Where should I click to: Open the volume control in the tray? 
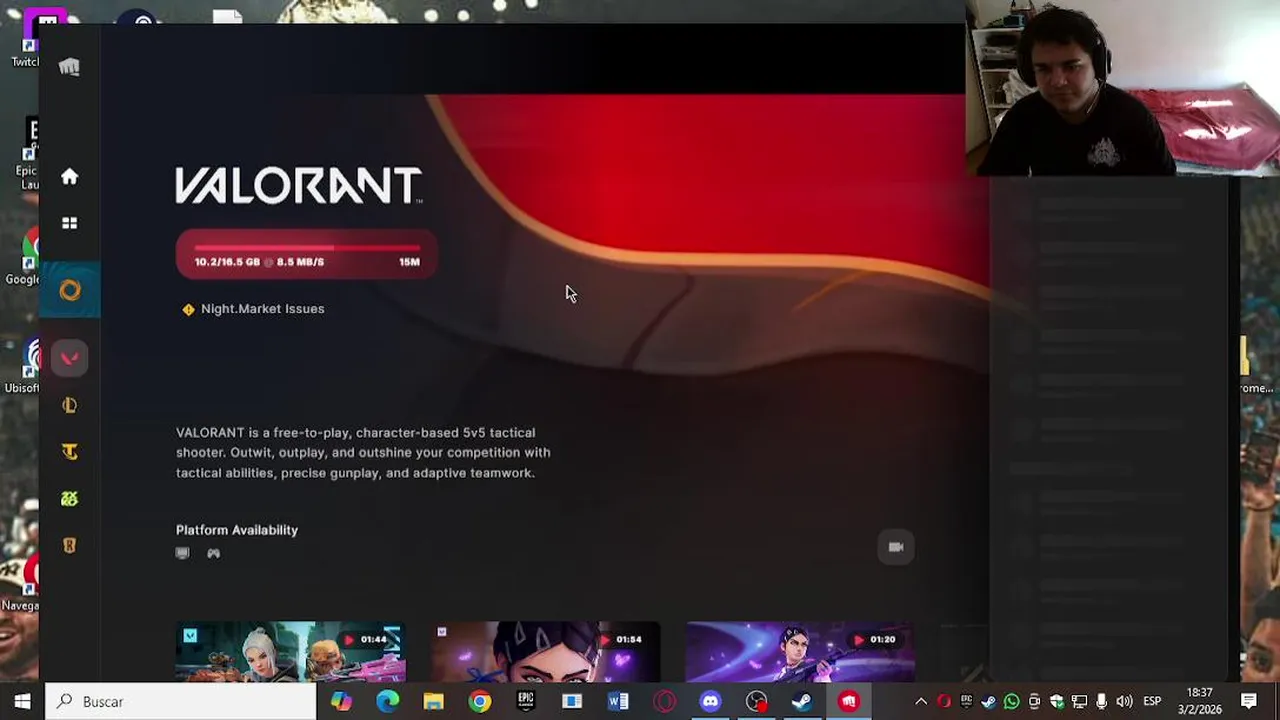tap(1124, 701)
